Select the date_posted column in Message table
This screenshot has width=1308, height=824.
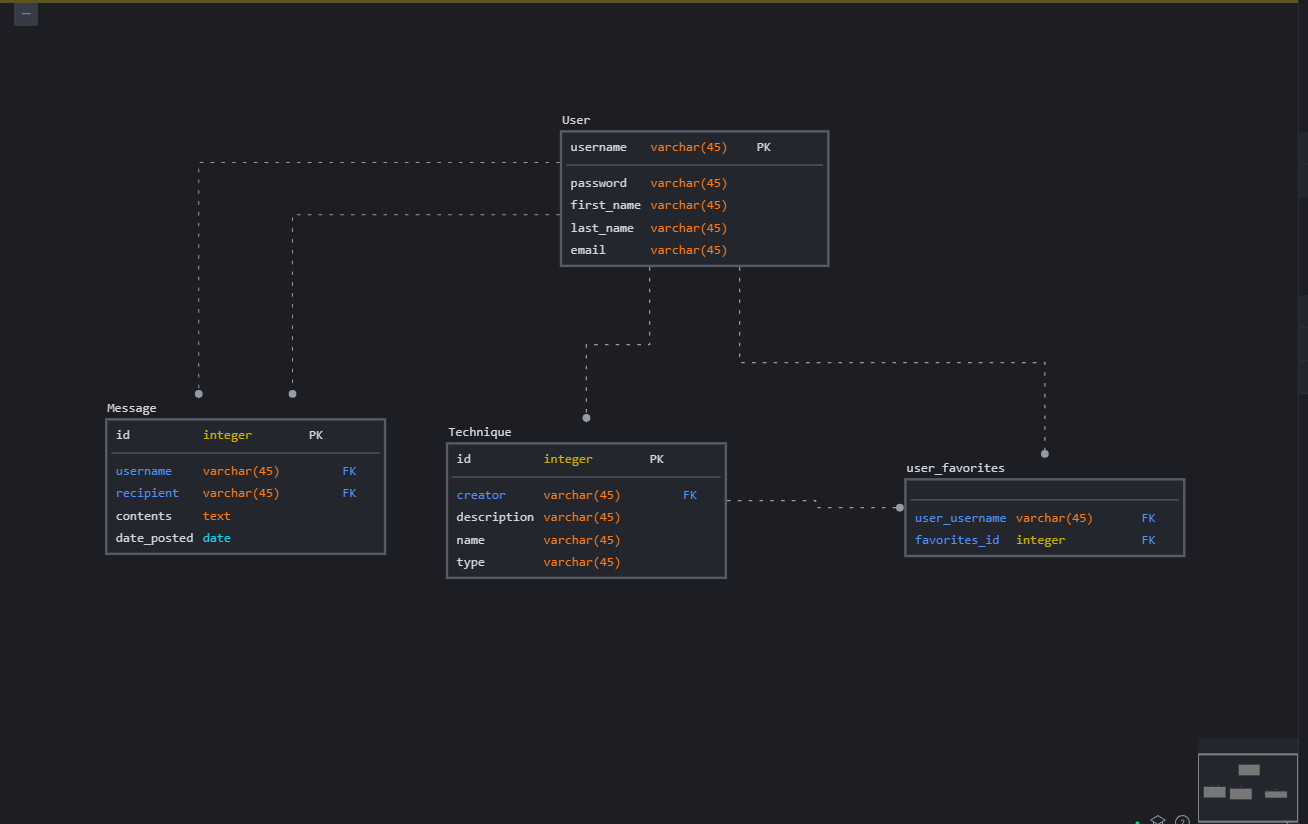(x=155, y=538)
